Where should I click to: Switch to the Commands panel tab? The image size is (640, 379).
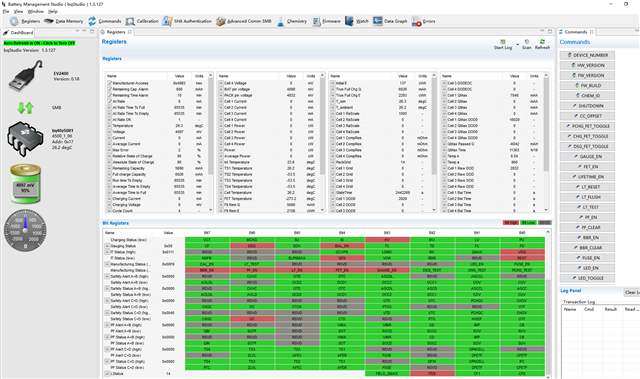tap(576, 32)
